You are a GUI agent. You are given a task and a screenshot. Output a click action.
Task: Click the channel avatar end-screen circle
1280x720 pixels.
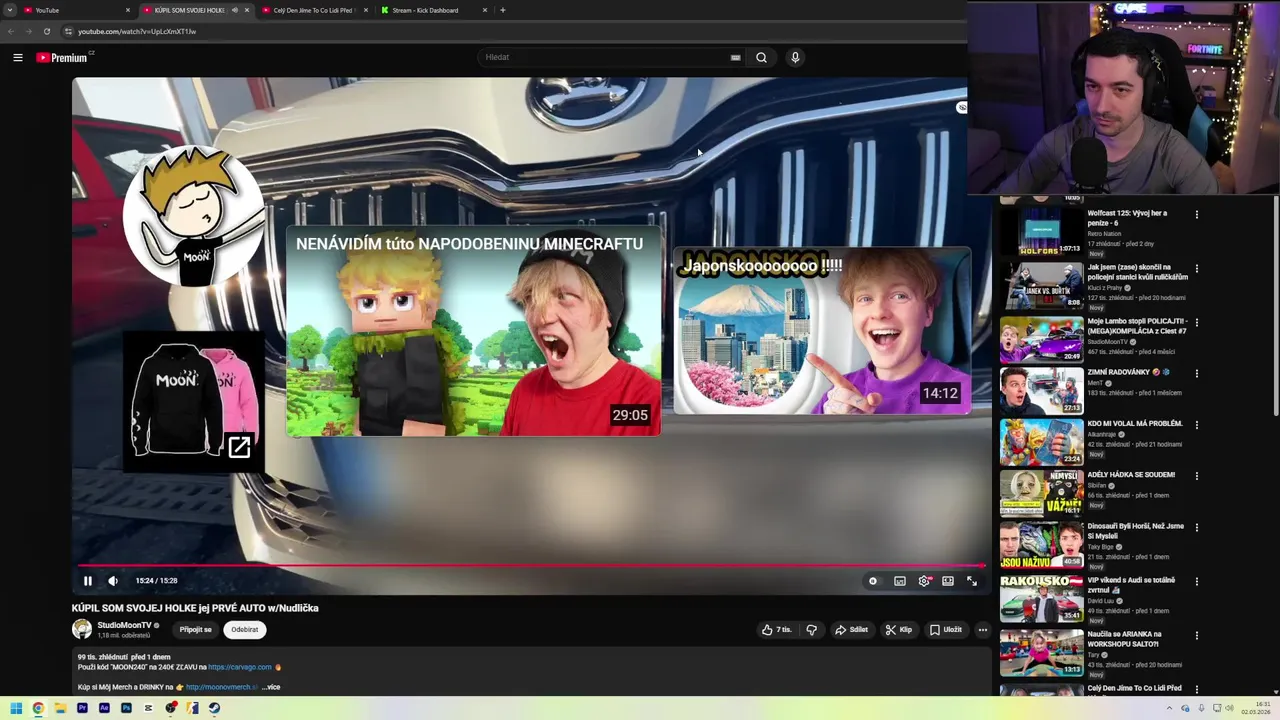pyautogui.click(x=194, y=216)
